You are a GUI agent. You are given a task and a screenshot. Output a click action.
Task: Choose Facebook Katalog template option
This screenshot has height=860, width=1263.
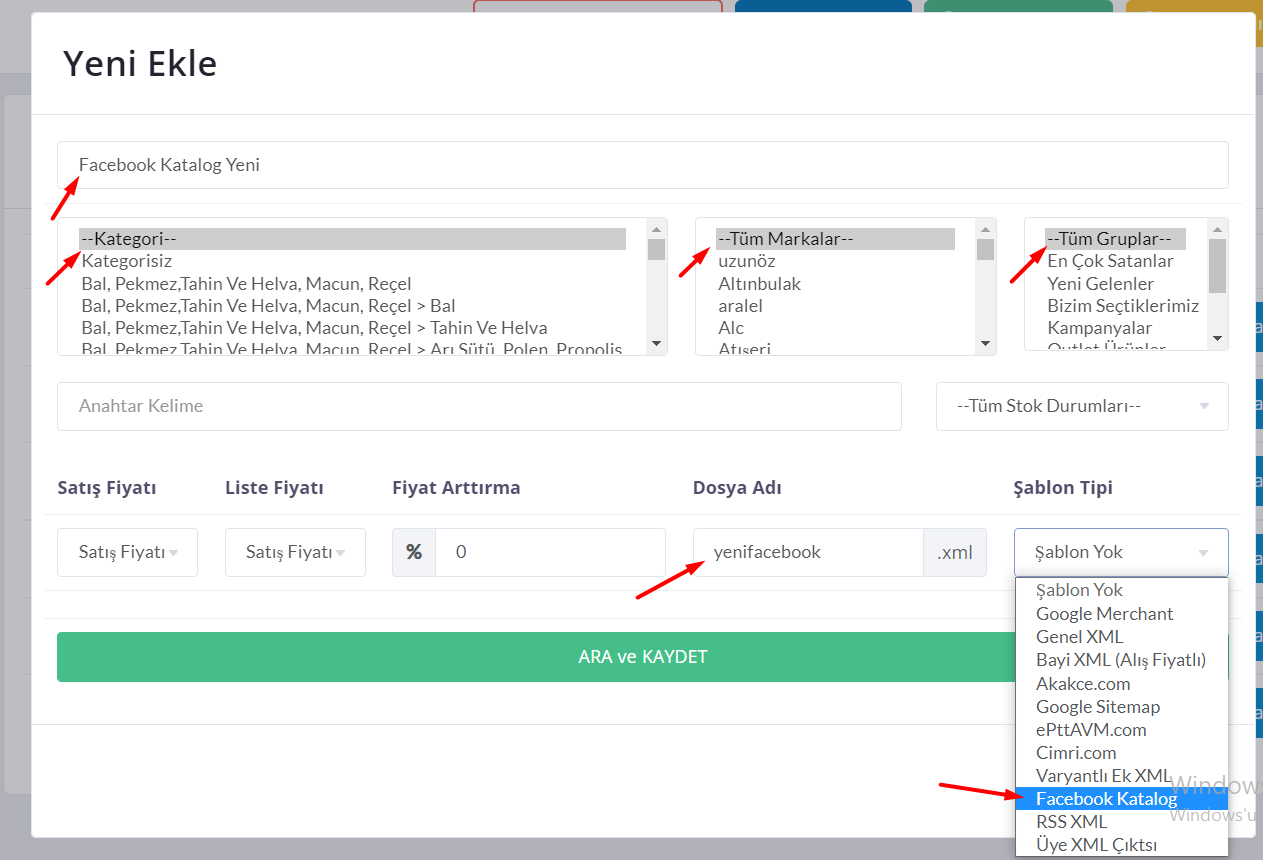click(1121, 798)
